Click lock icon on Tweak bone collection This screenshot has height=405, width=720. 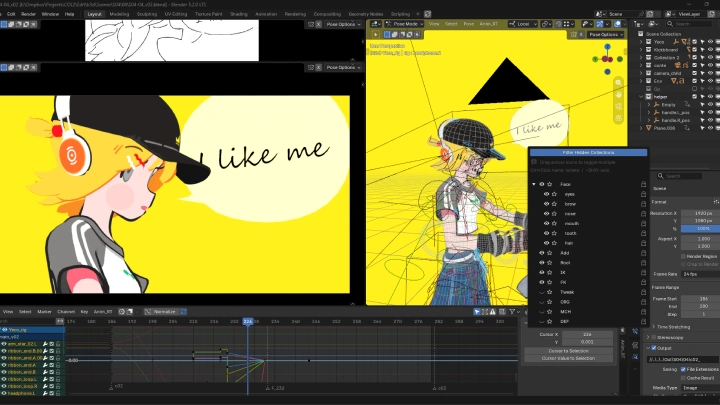(643, 292)
